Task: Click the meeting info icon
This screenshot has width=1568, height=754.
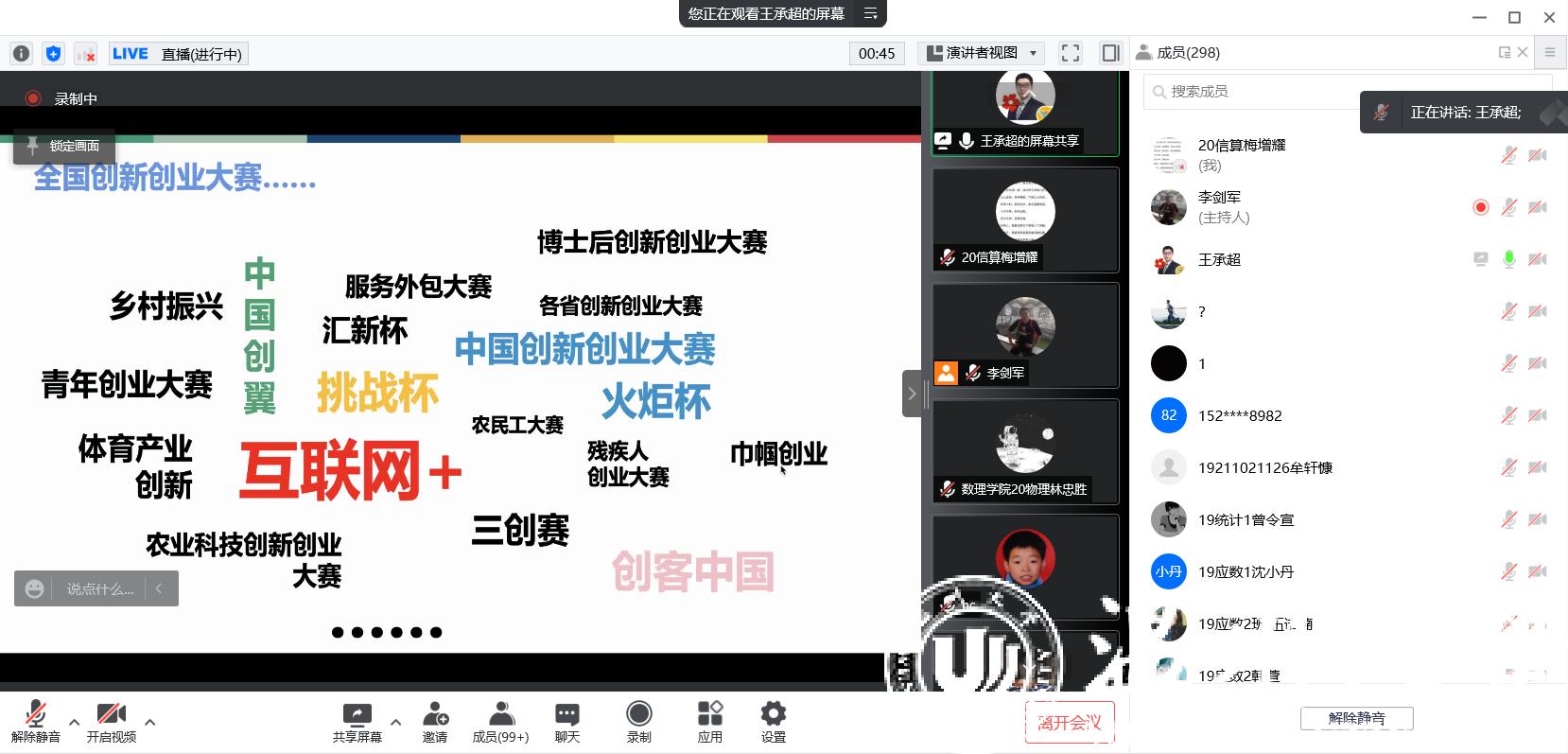Action: [22, 54]
